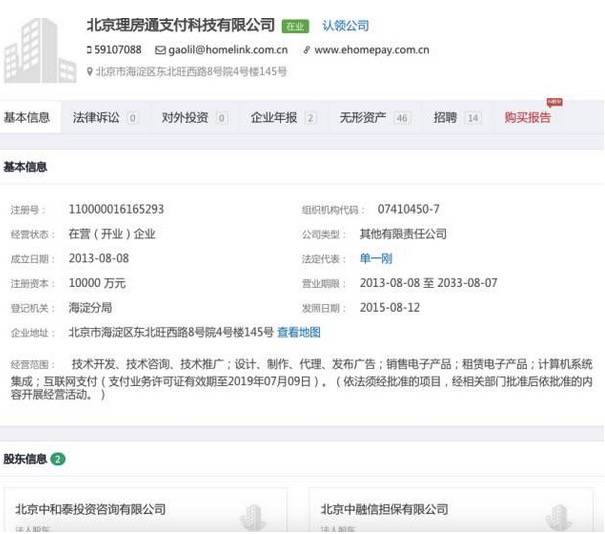Click count 2 on 企业年报 tab
Screen dimensions: 605x534
pyautogui.click(x=310, y=118)
